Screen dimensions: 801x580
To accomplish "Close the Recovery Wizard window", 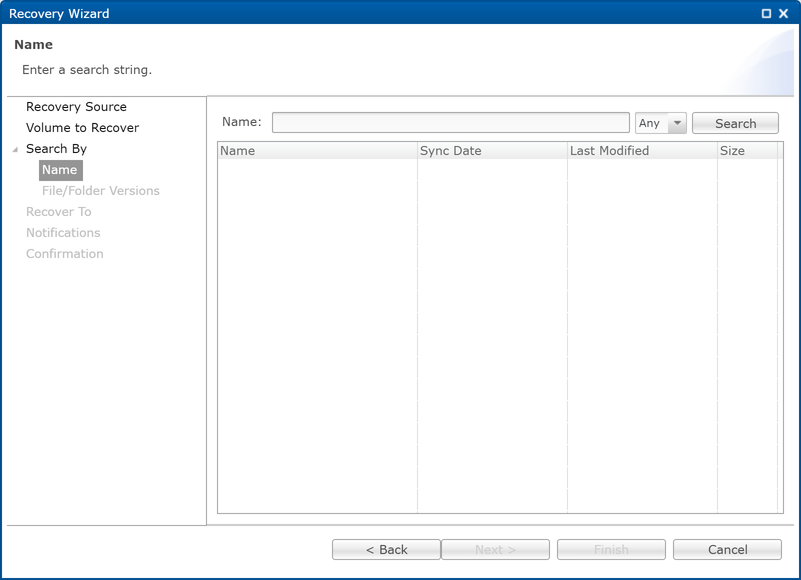I will (x=783, y=14).
